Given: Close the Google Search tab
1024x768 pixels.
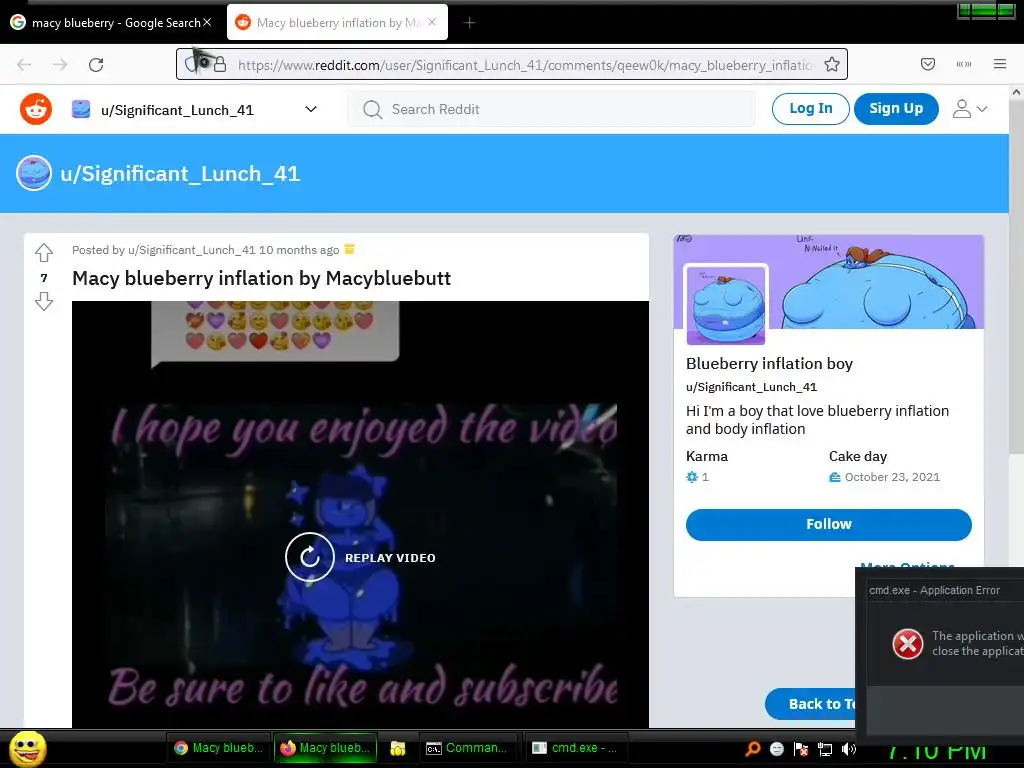Looking at the screenshot, I should pyautogui.click(x=207, y=22).
